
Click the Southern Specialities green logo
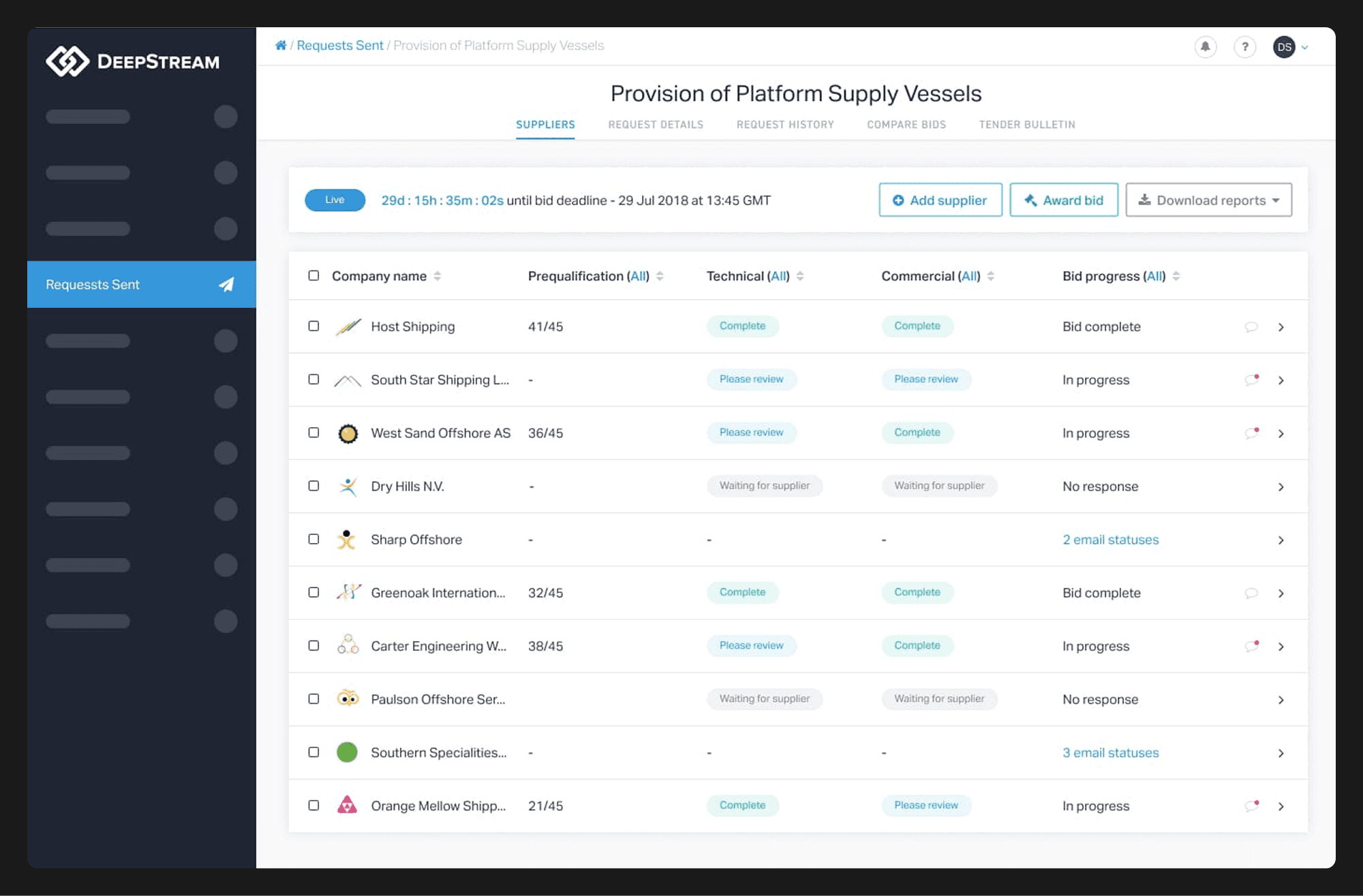pos(347,752)
